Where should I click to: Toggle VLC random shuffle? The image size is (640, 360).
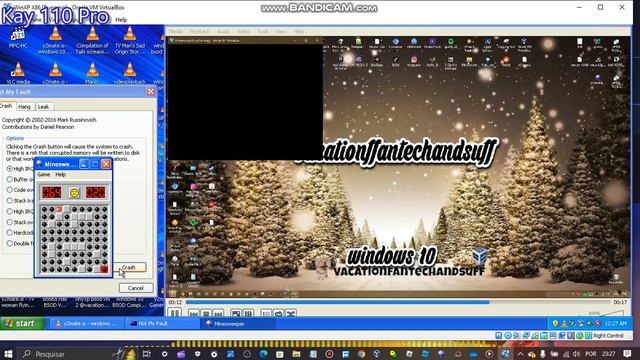tap(291, 314)
